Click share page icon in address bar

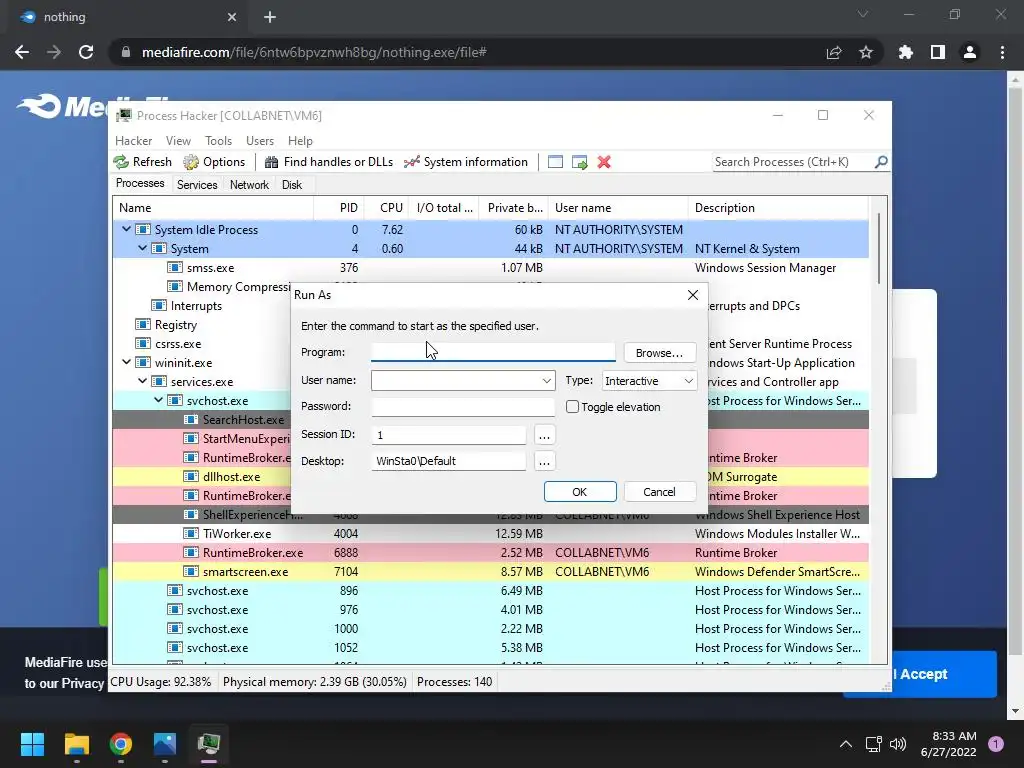pyautogui.click(x=834, y=52)
